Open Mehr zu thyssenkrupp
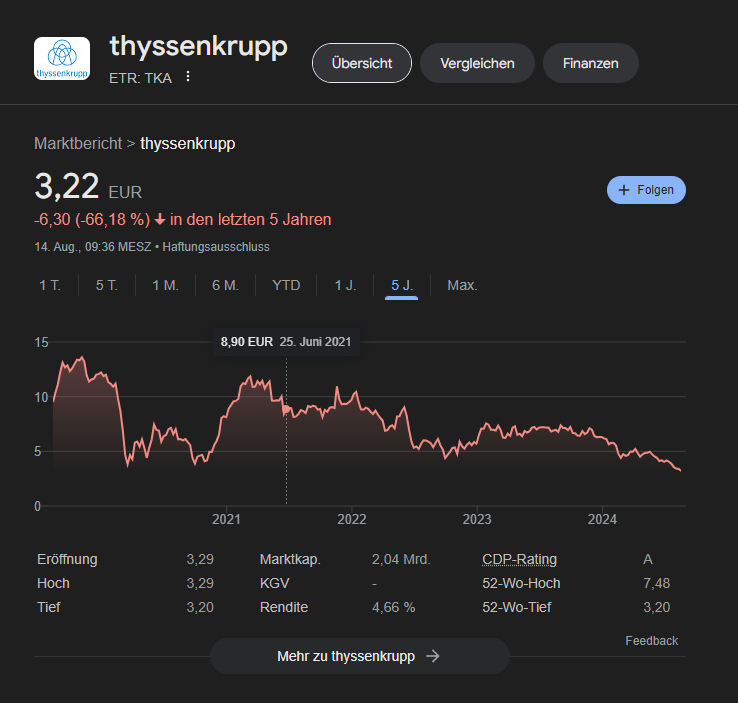Image resolution: width=738 pixels, height=703 pixels. click(360, 656)
